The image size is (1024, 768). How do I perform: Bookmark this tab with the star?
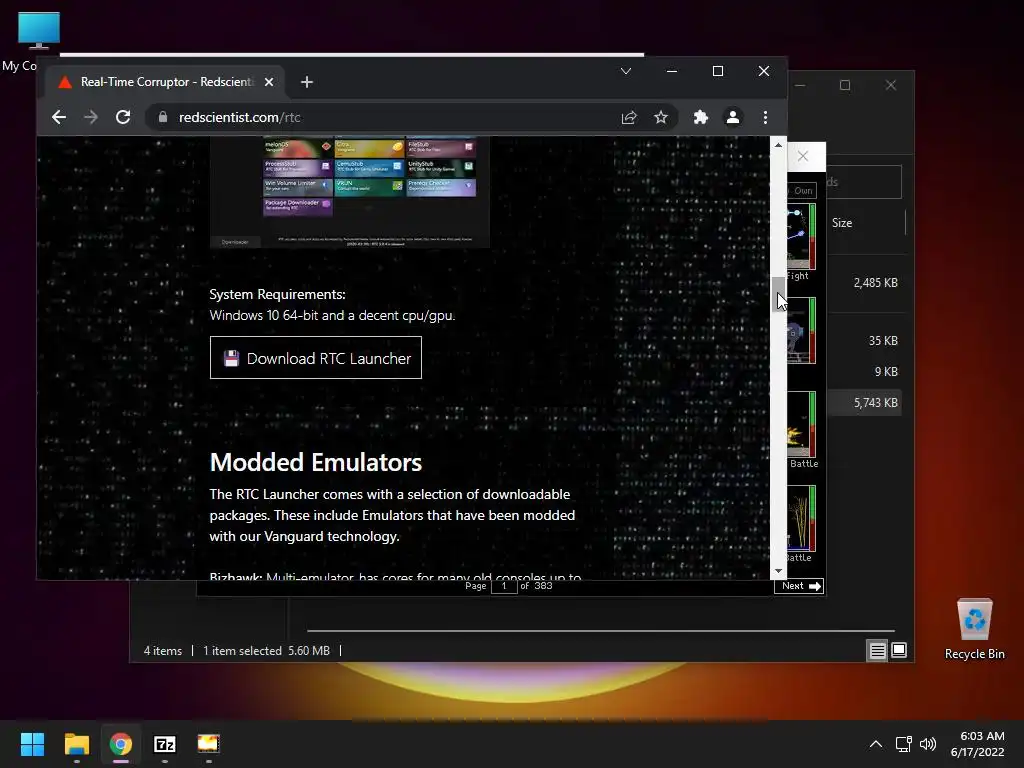661,118
